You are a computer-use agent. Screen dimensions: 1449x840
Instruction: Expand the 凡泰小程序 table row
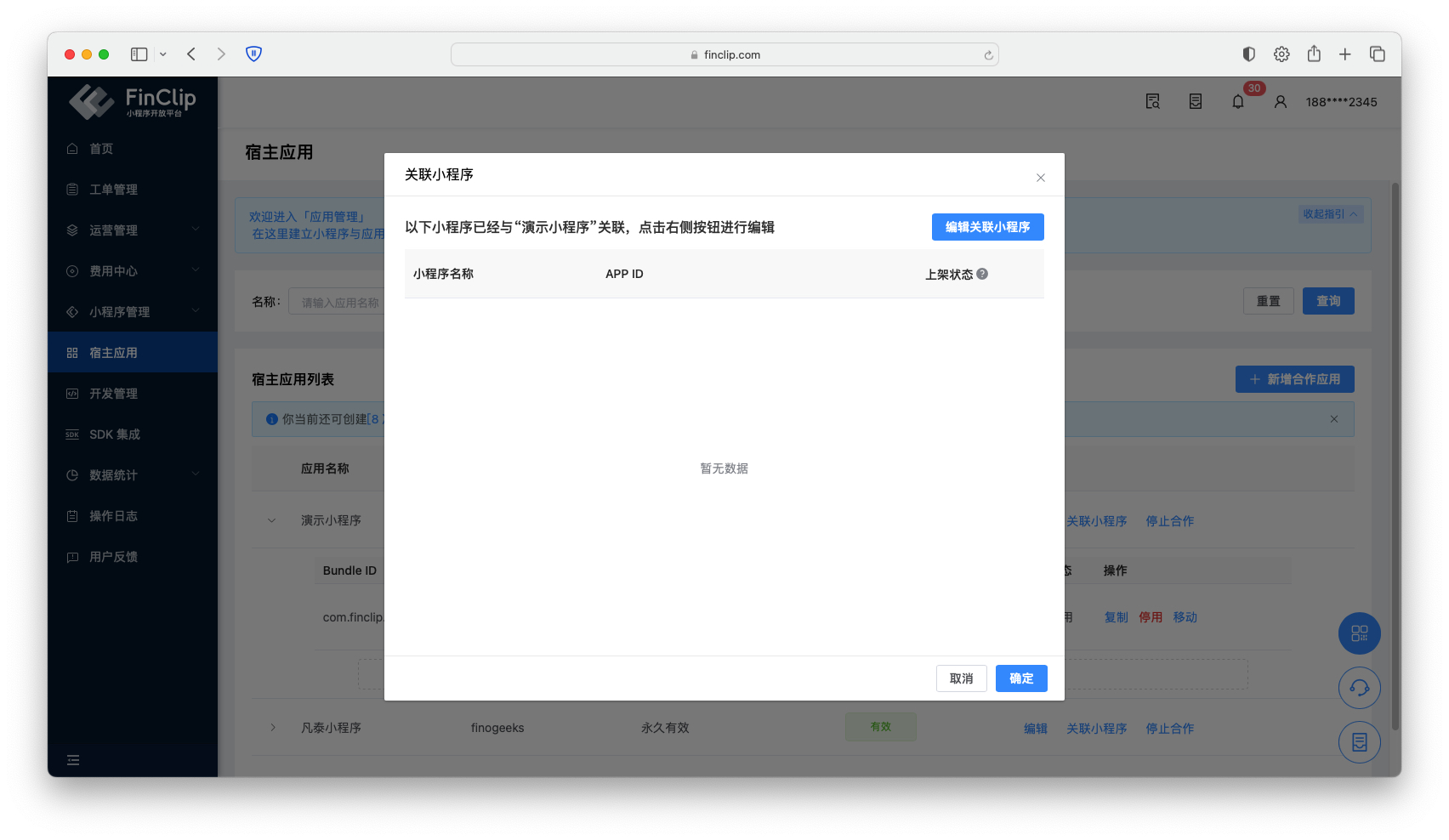(272, 728)
